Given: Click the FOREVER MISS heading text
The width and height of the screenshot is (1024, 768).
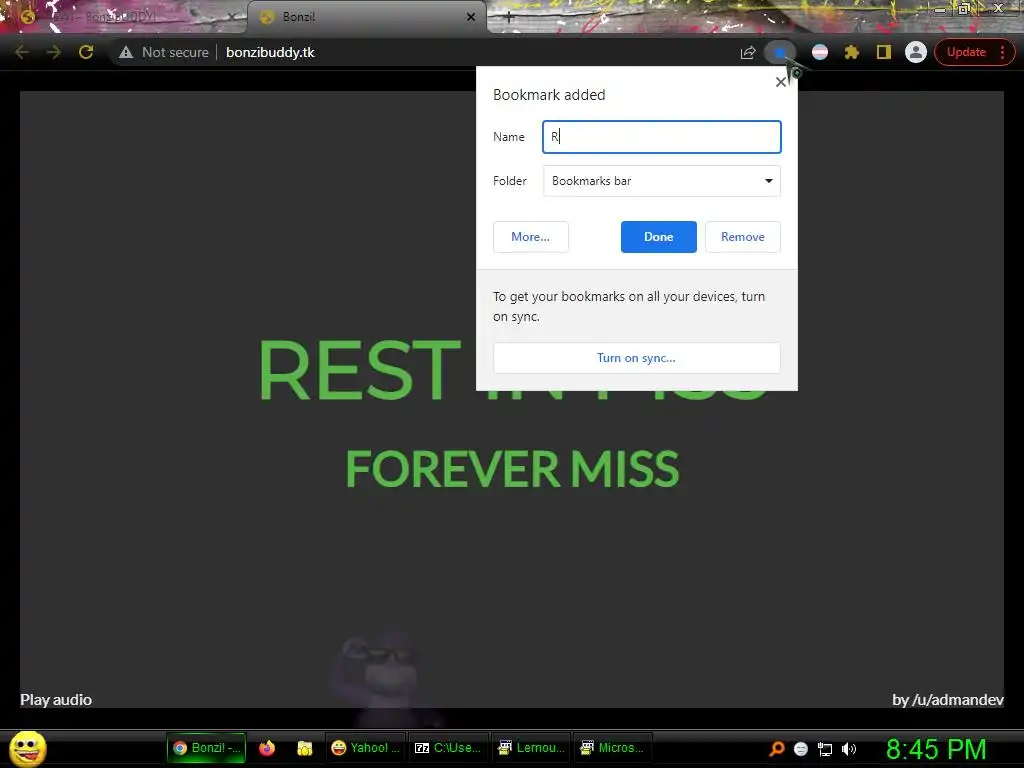Looking at the screenshot, I should click(512, 469).
